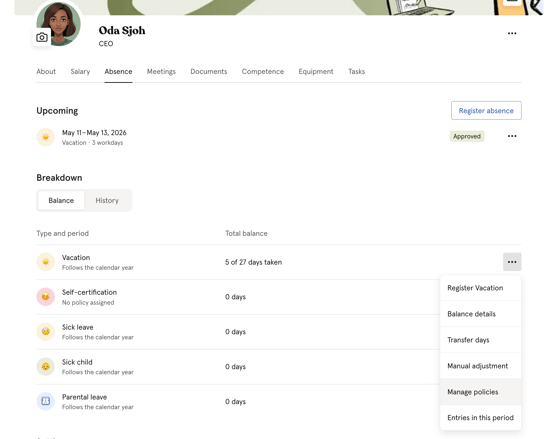Click the Vacation sun icon in Breakdown
This screenshot has height=439, width=548.
(x=46, y=262)
